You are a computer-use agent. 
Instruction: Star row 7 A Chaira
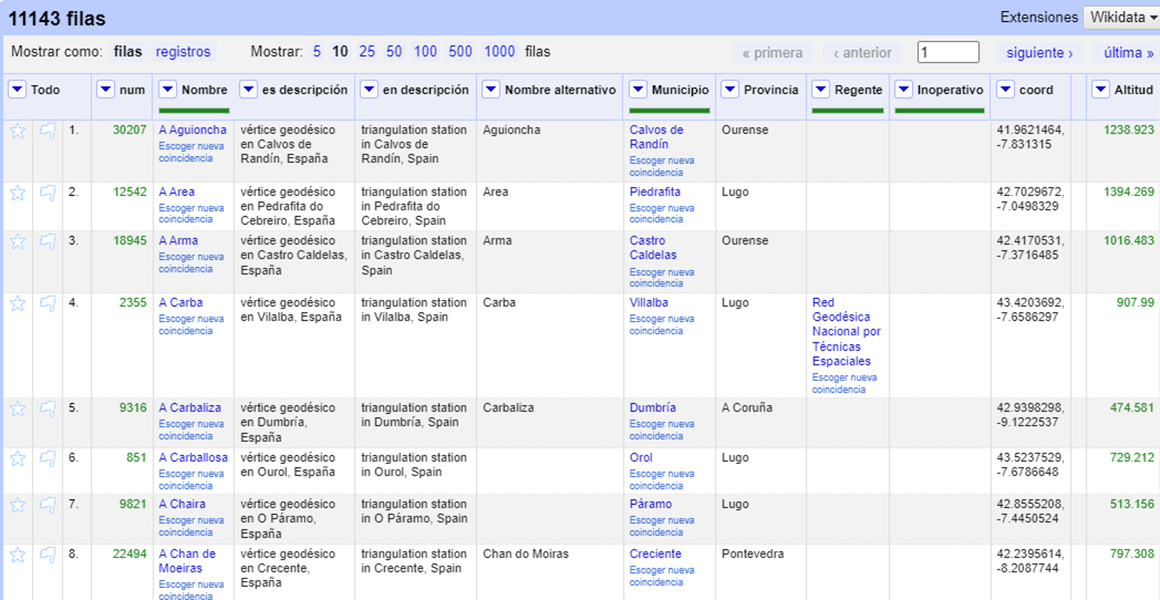click(x=18, y=505)
